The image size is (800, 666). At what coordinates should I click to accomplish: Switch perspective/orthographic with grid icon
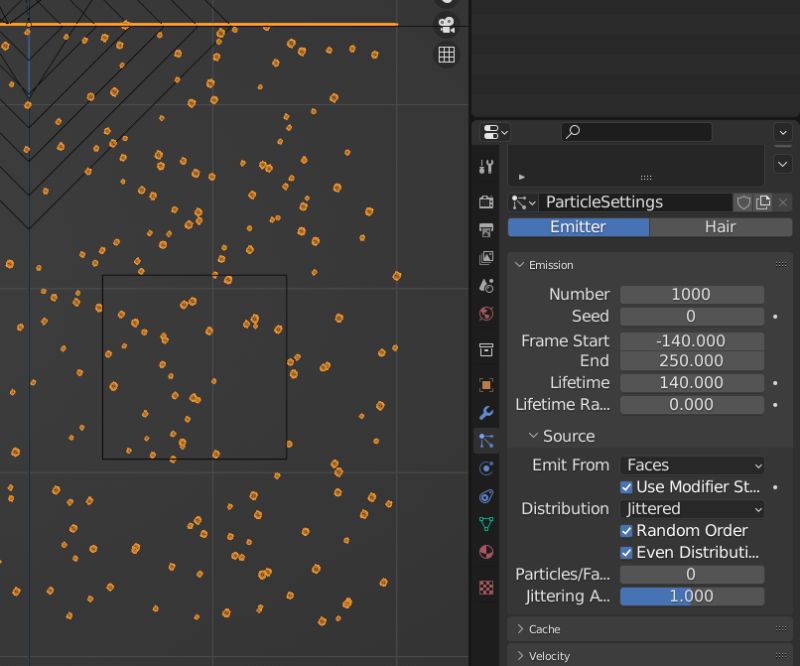pyautogui.click(x=446, y=54)
